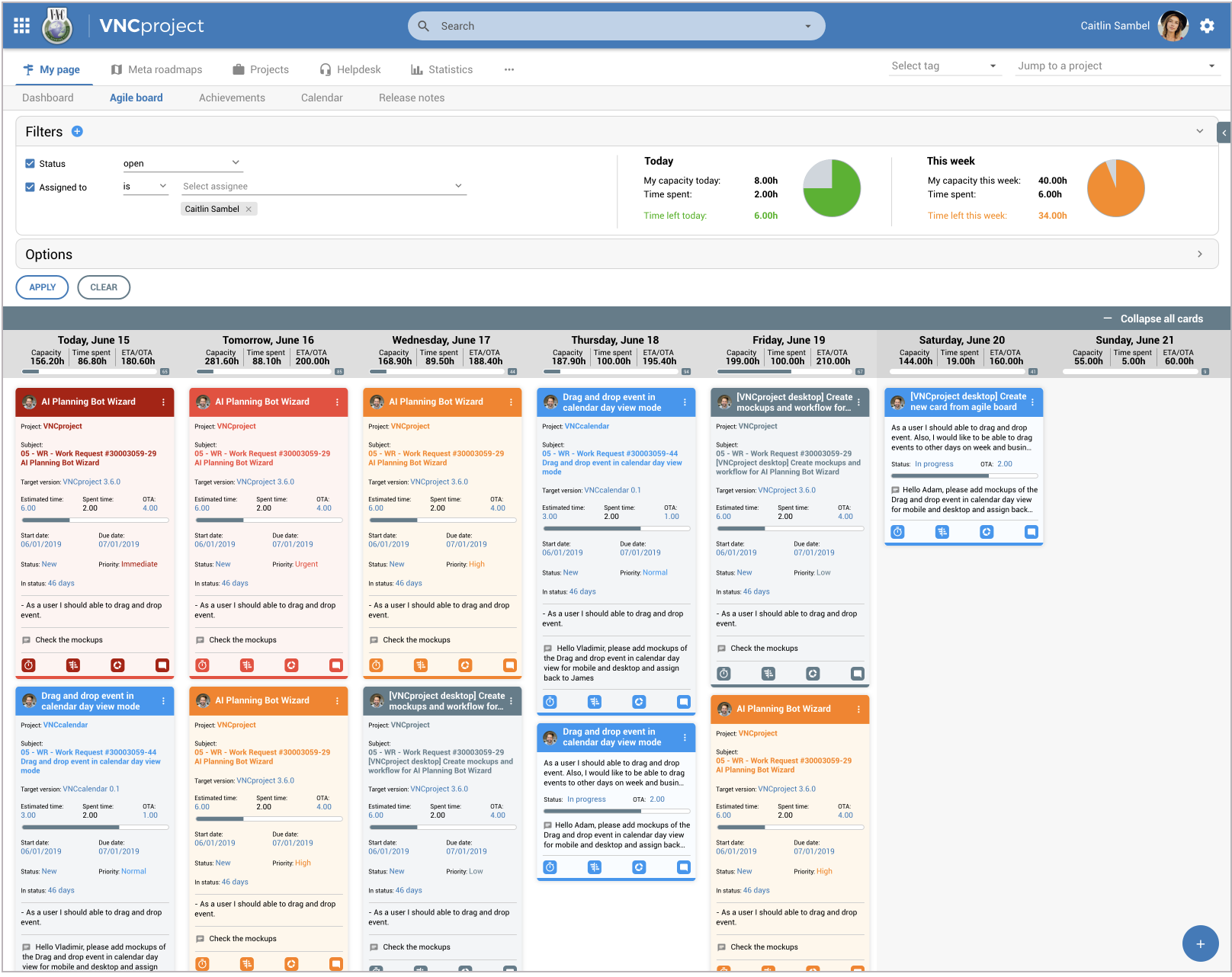Go to the Helpdesk tab
This screenshot has height=977, width=1232.
point(351,69)
